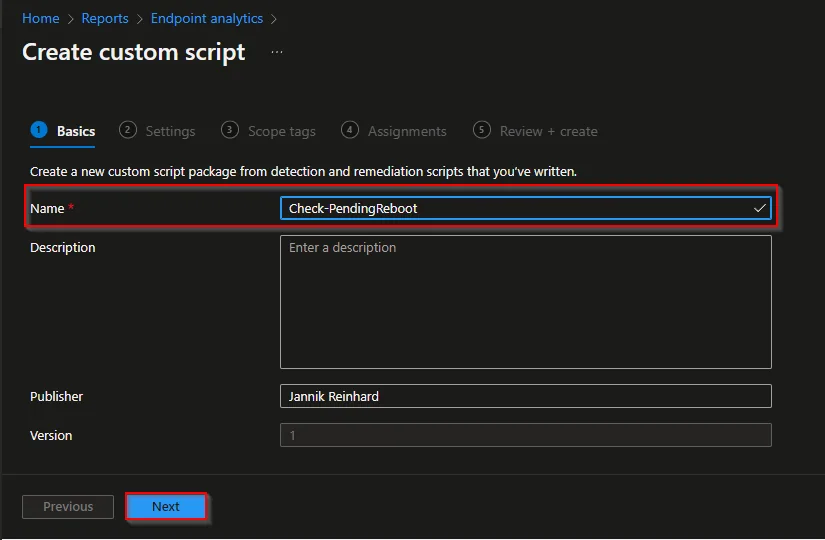Click the Version label
This screenshot has height=540, width=825.
click(51, 435)
